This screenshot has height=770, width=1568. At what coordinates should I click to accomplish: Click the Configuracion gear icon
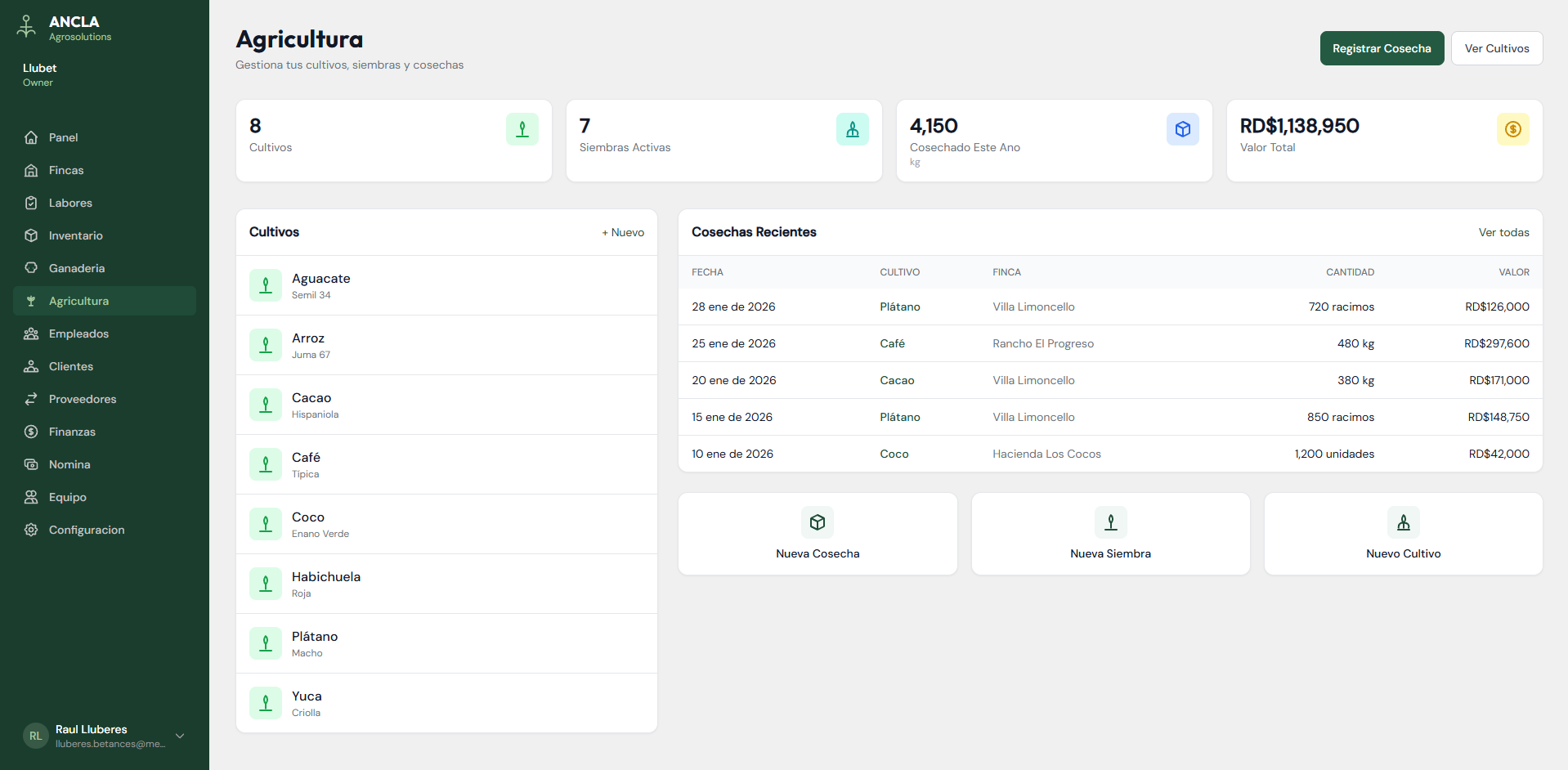click(x=31, y=530)
